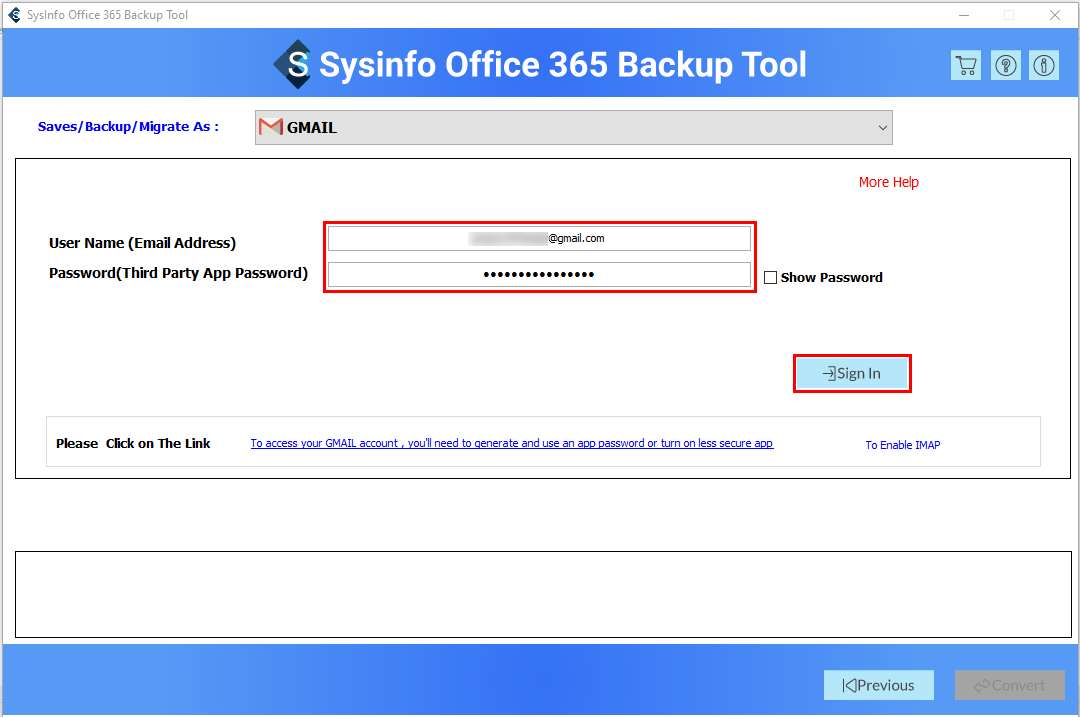The image size is (1080, 717).
Task: Follow the generate app password link
Action: 511,443
